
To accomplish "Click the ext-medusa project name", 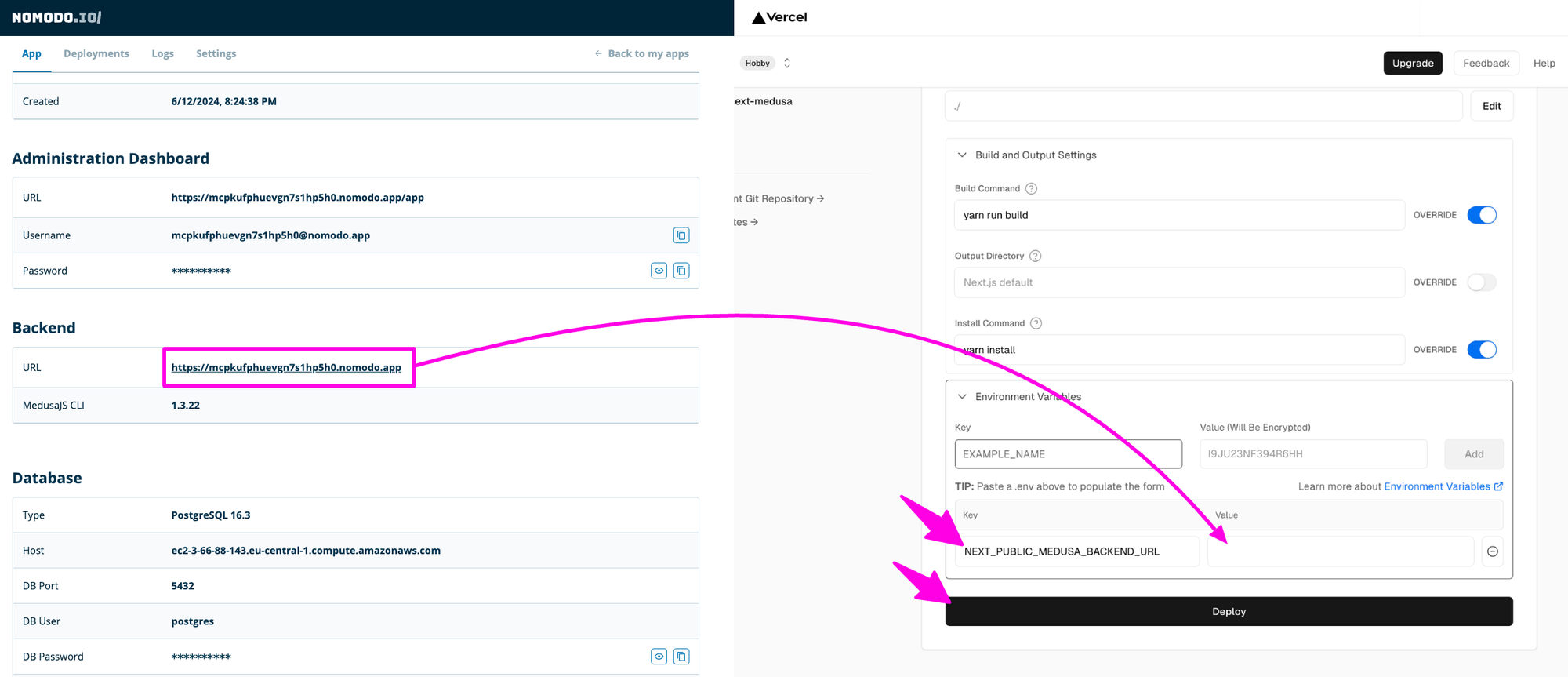I will [764, 101].
